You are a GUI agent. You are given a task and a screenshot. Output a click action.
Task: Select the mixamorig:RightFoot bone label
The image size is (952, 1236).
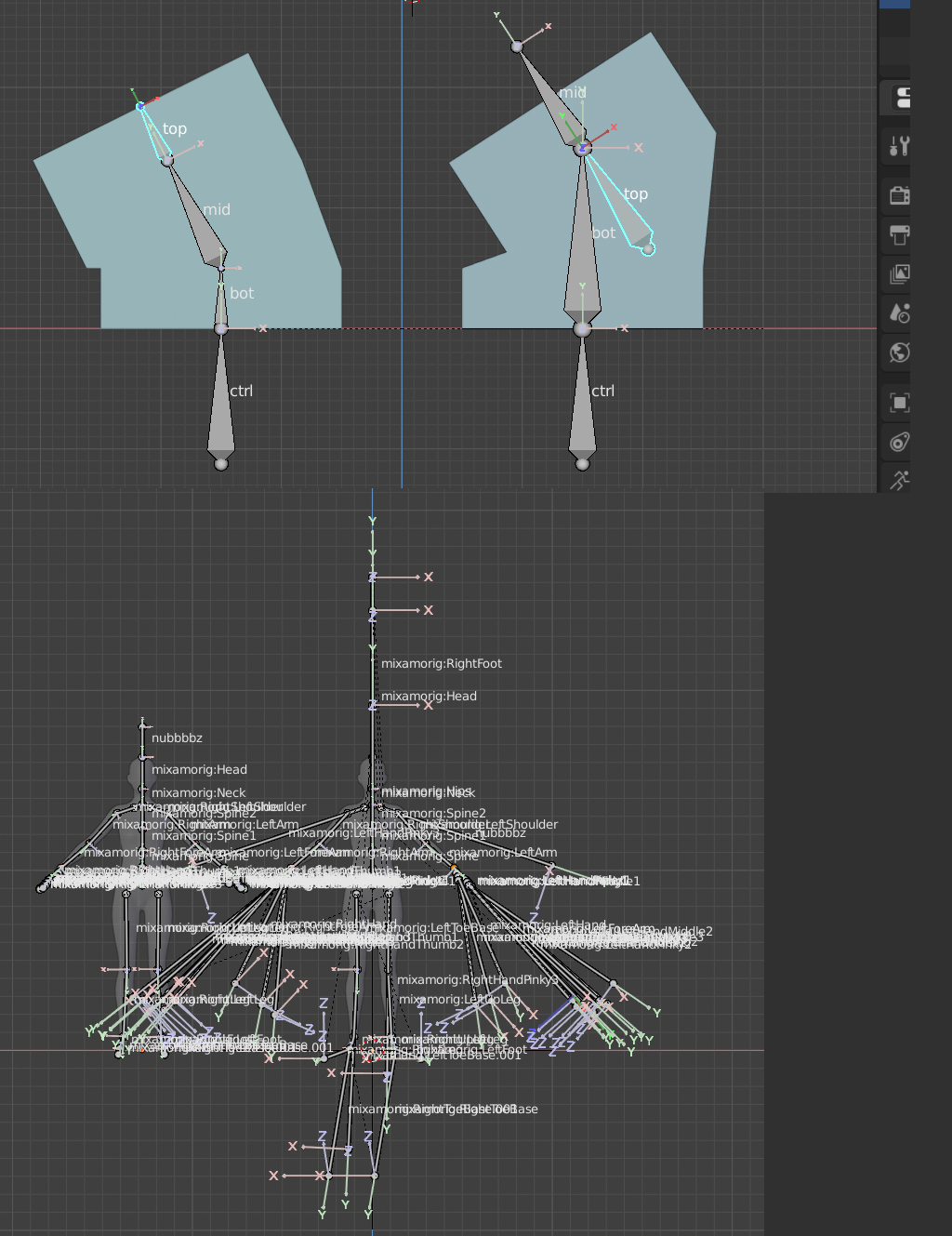[x=443, y=663]
